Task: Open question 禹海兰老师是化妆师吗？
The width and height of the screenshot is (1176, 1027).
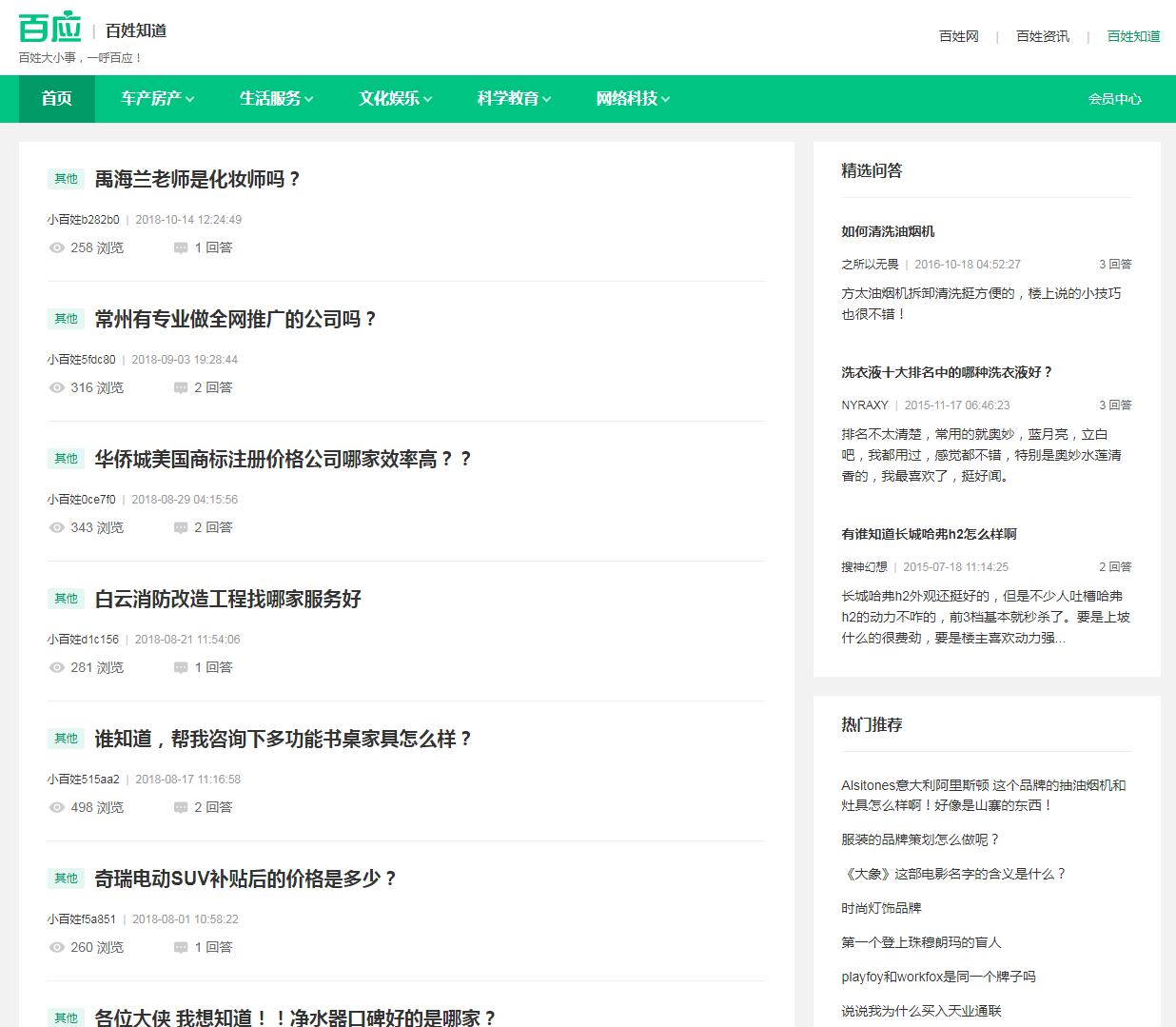Action: [x=197, y=179]
